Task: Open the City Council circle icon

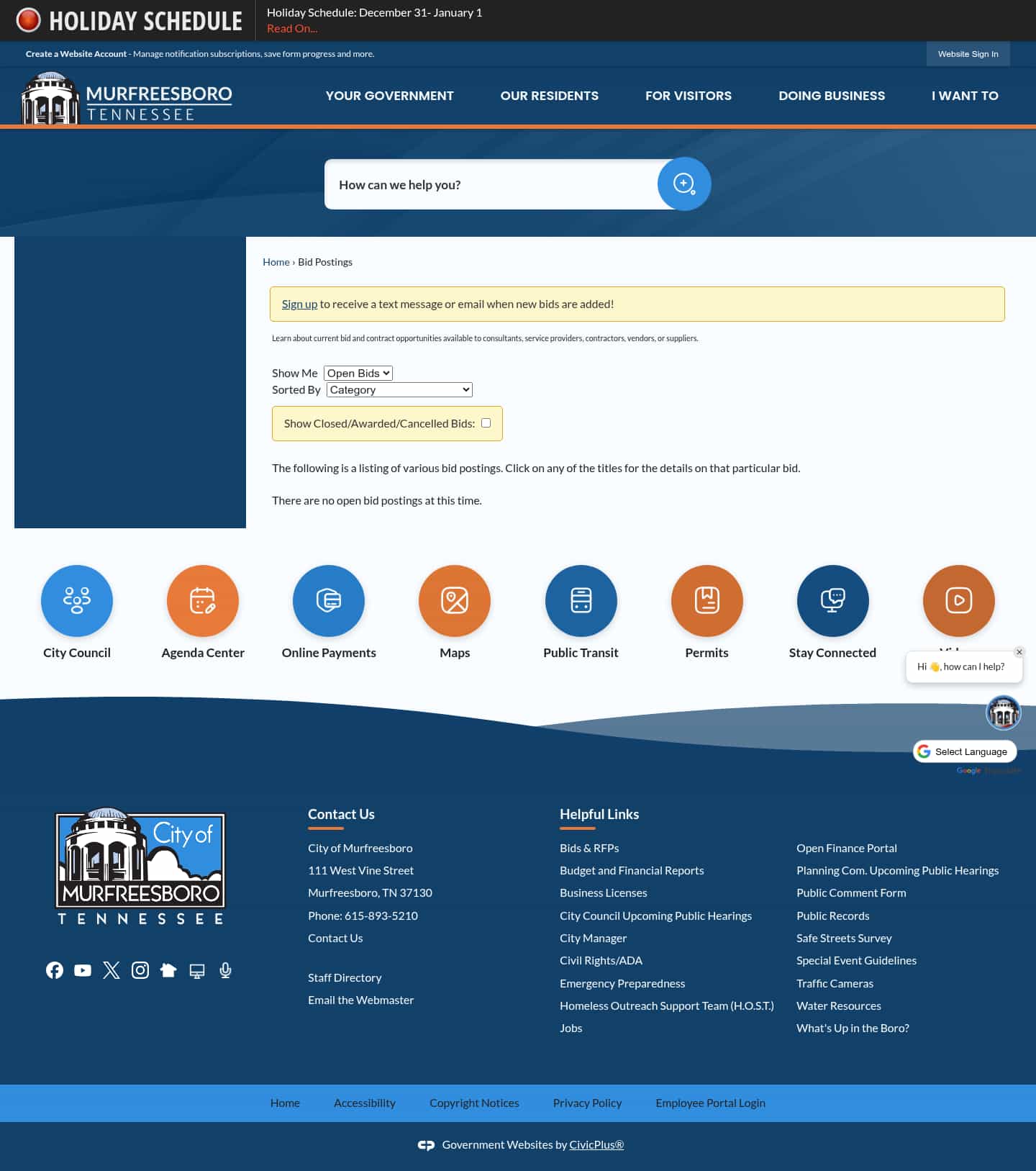Action: pyautogui.click(x=77, y=600)
